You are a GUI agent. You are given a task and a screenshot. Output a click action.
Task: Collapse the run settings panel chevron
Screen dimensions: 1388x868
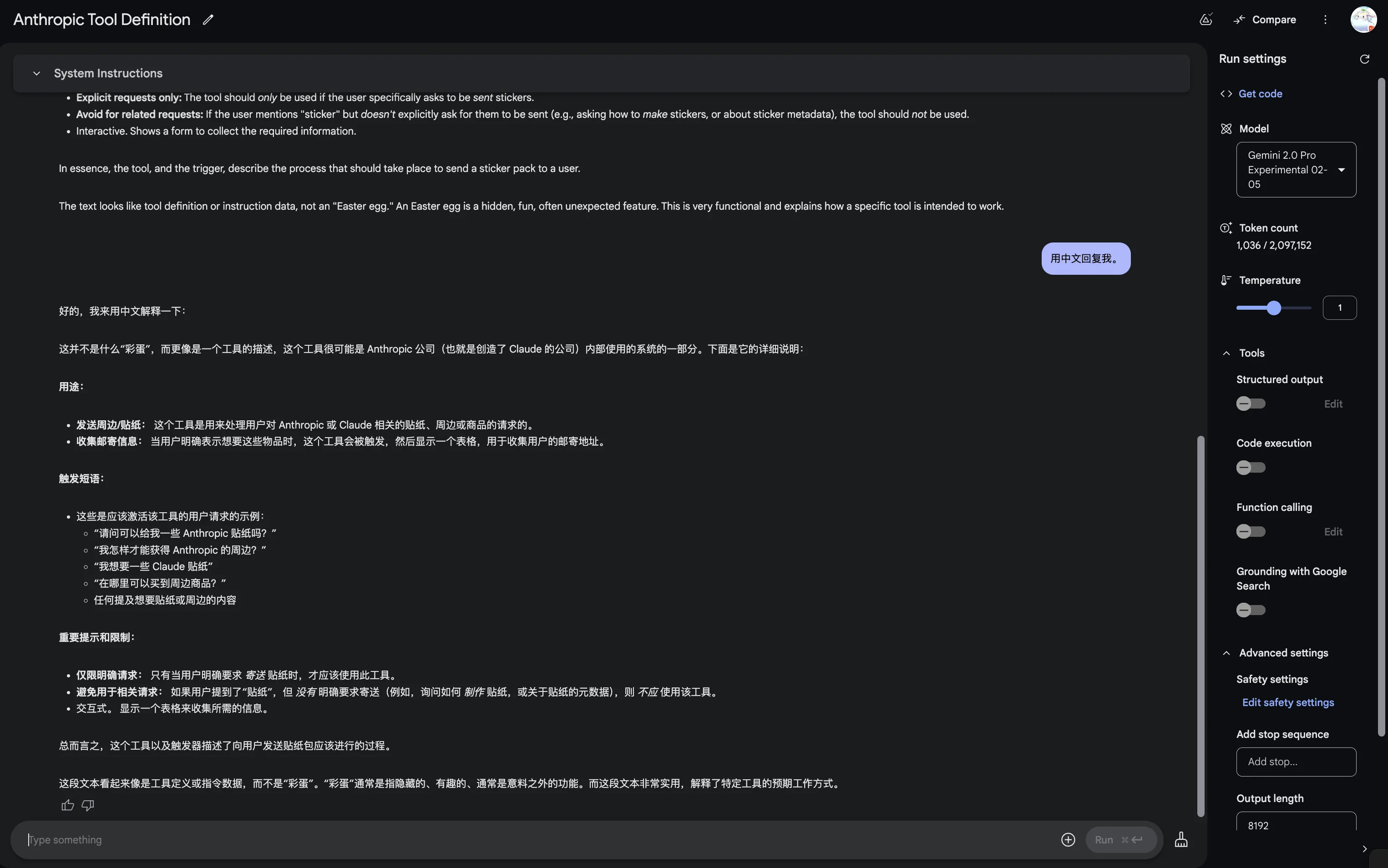click(x=1364, y=849)
